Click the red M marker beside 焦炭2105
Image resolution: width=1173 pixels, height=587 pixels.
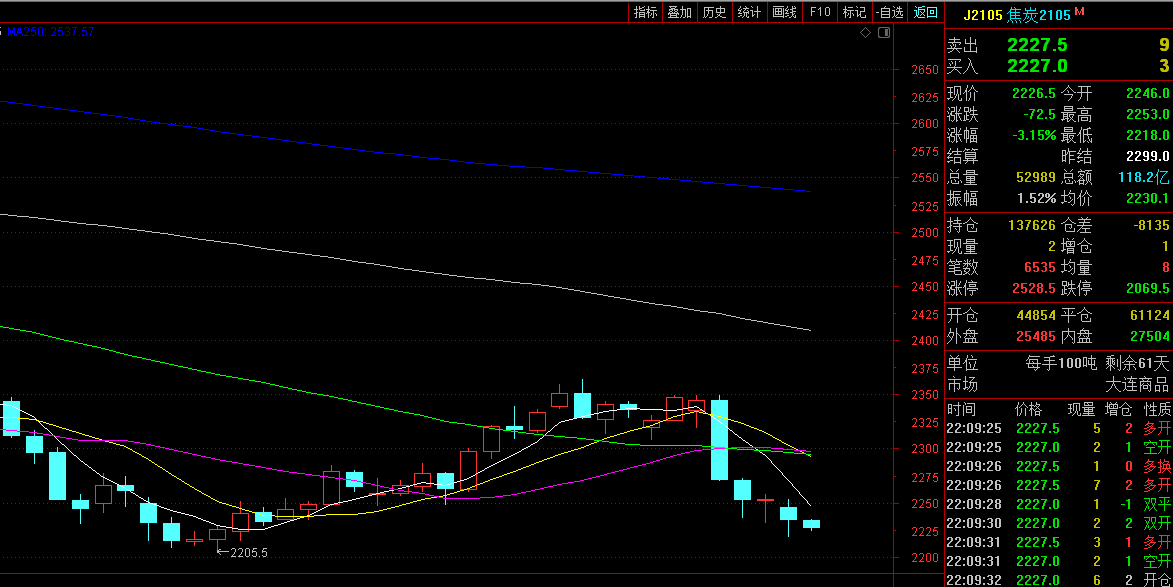(x=1079, y=10)
